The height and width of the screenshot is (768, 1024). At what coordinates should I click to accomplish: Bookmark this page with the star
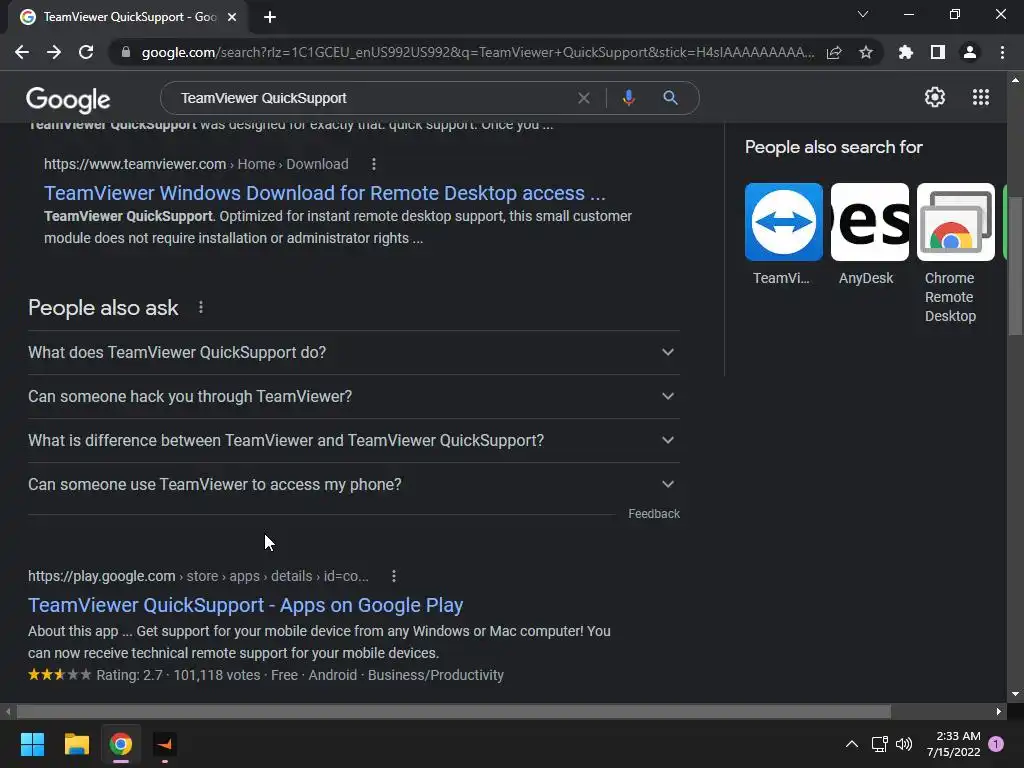[x=866, y=52]
